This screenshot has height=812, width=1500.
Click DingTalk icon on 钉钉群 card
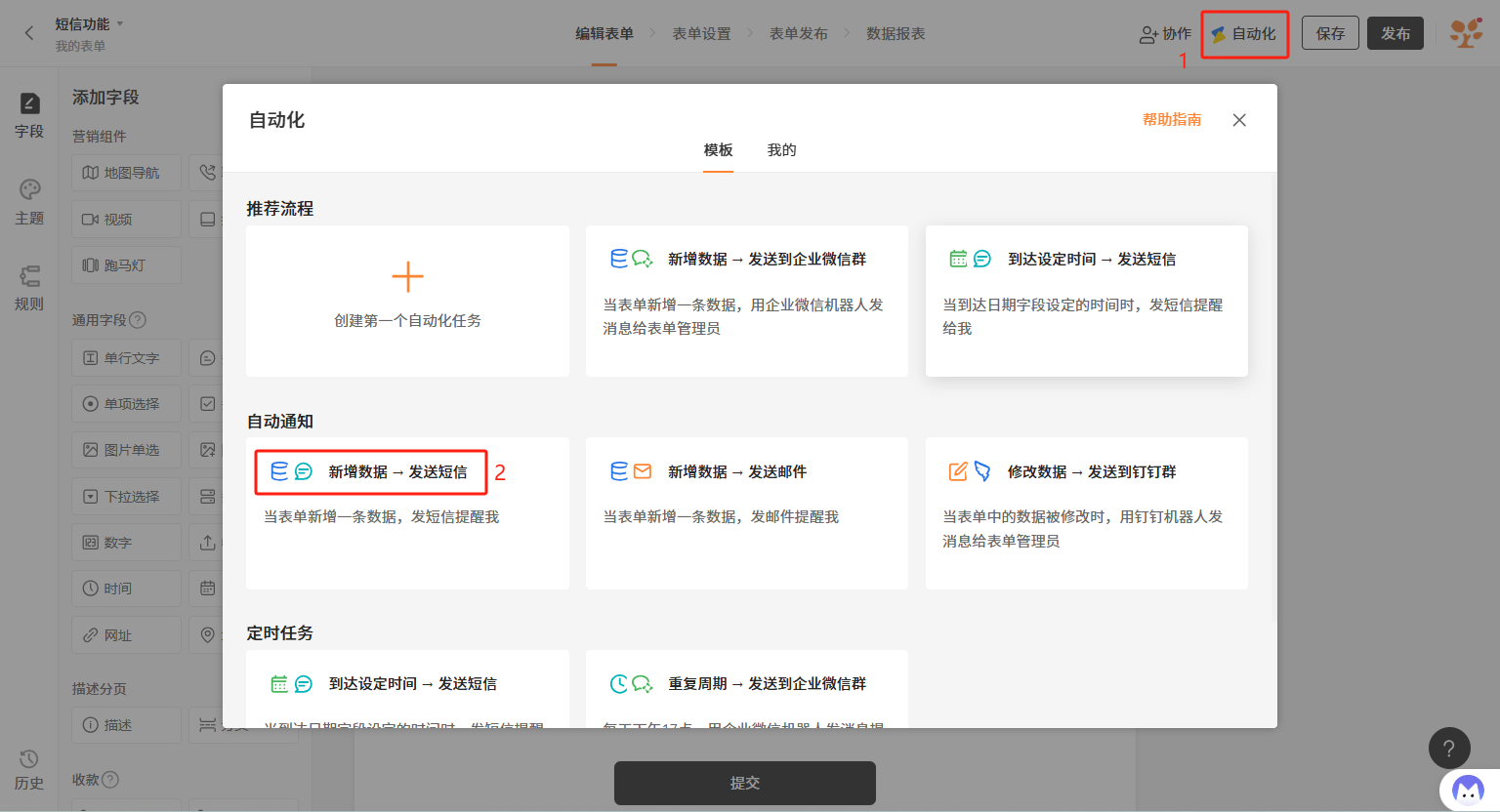coord(982,471)
